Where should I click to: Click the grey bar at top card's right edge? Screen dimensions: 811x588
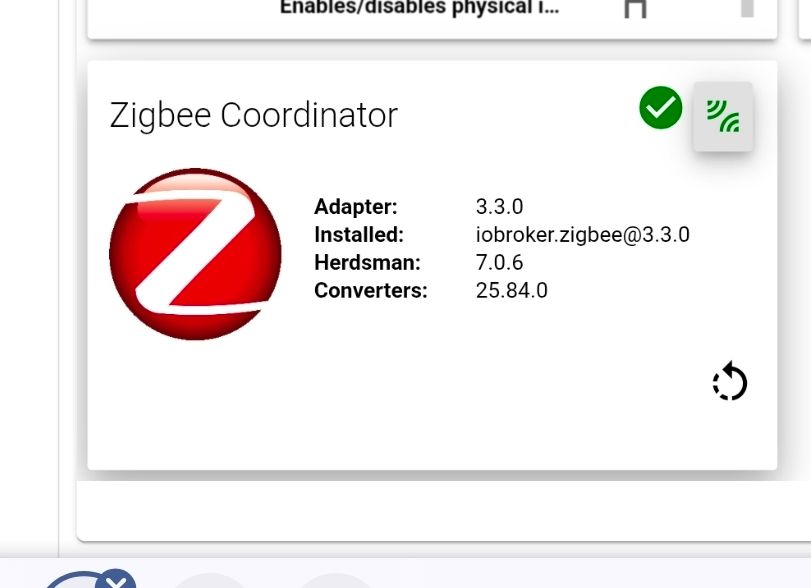tap(747, 8)
